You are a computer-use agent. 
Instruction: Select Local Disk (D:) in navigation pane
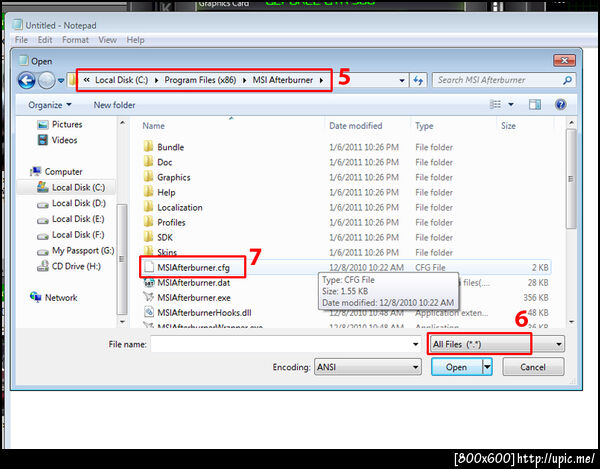[71, 203]
